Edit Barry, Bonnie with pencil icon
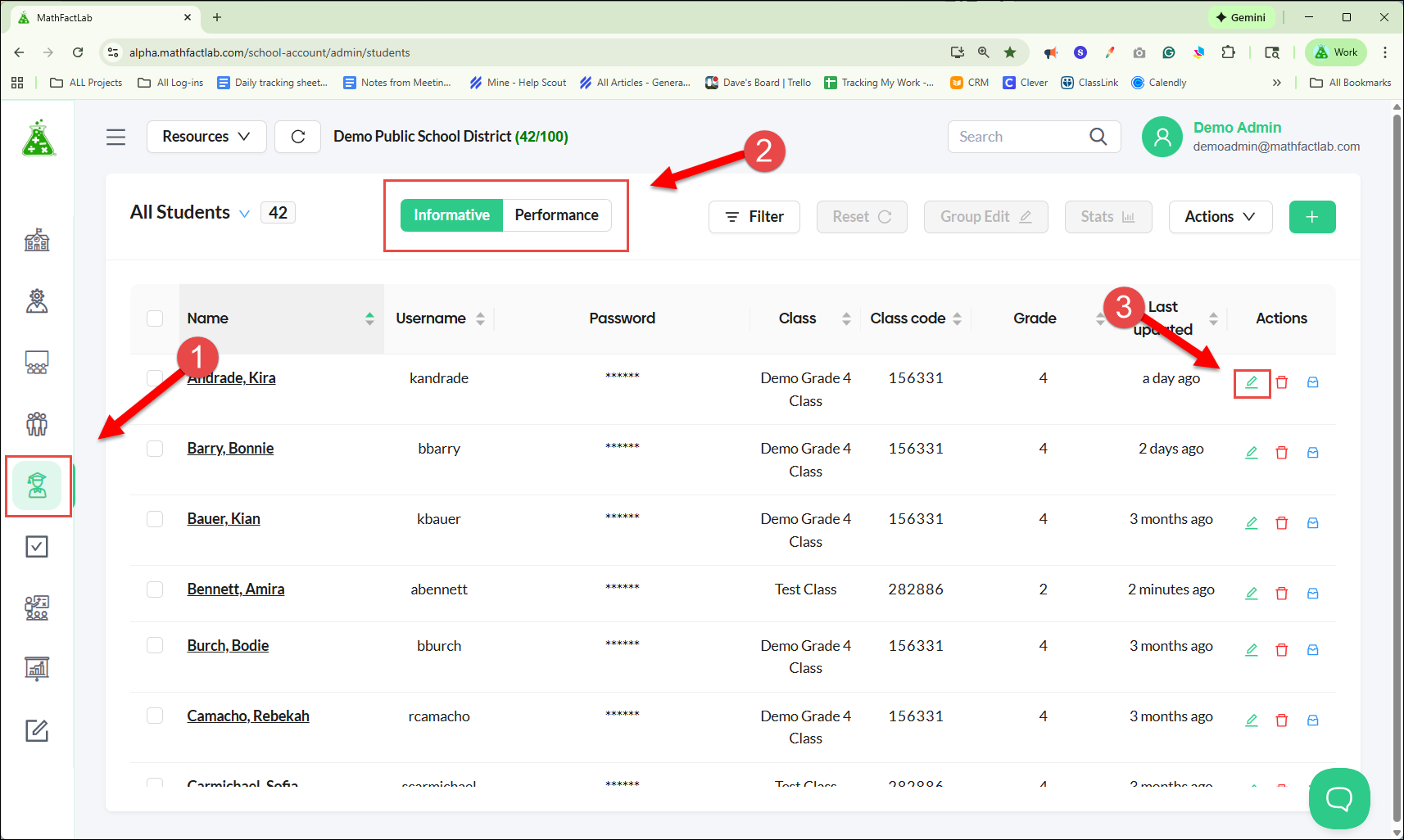Image resolution: width=1404 pixels, height=840 pixels. [1252, 453]
